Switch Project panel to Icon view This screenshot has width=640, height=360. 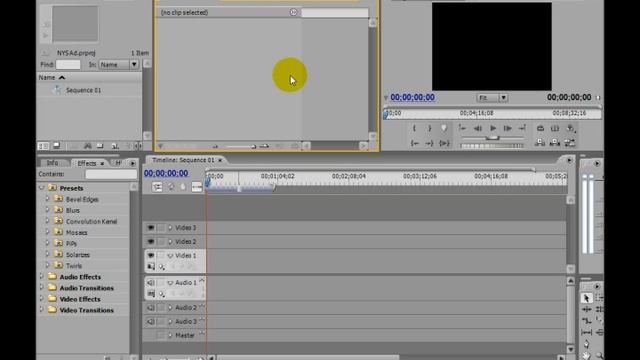[57, 146]
